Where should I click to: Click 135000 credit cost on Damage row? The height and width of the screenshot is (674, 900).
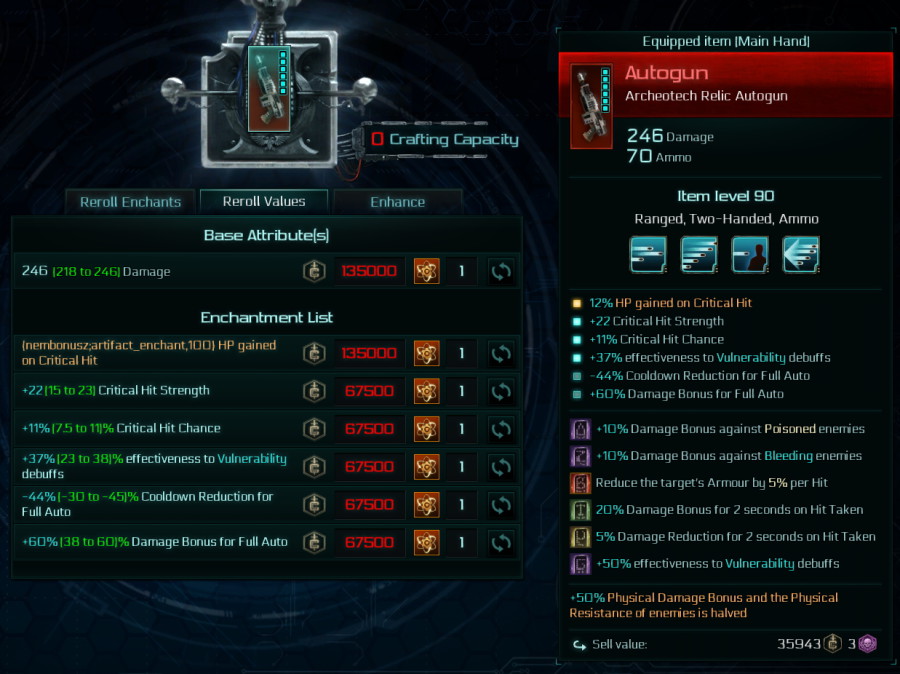tap(369, 271)
